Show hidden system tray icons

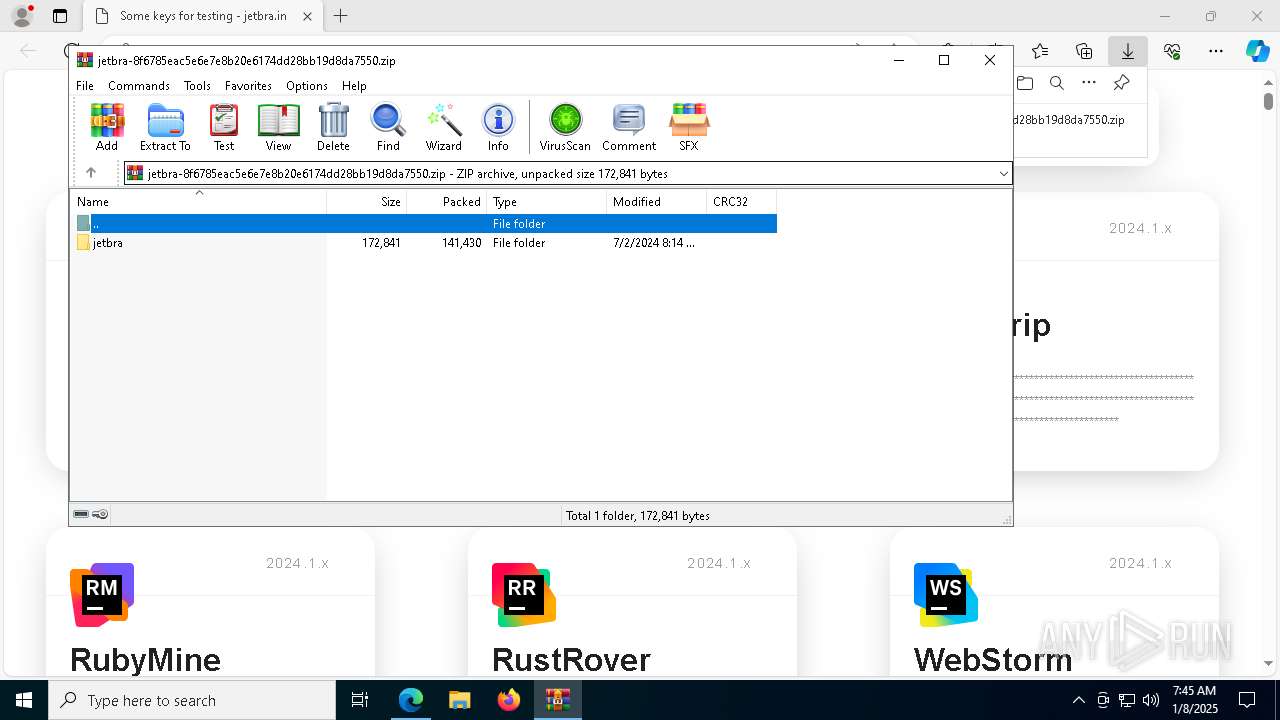pyautogui.click(x=1078, y=700)
